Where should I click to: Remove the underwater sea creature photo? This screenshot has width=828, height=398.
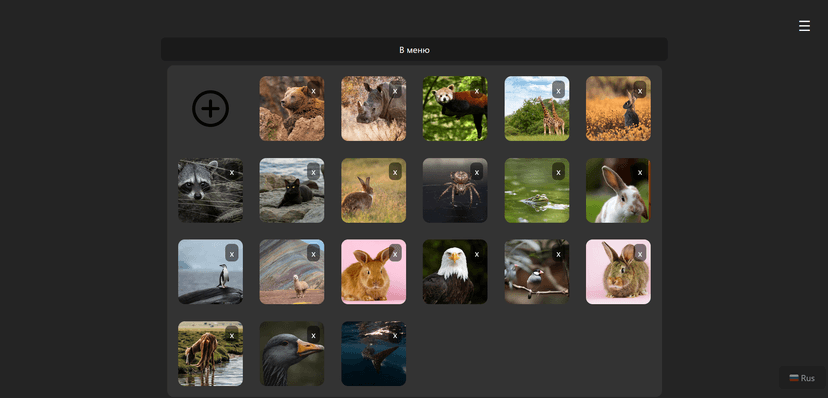(x=395, y=335)
